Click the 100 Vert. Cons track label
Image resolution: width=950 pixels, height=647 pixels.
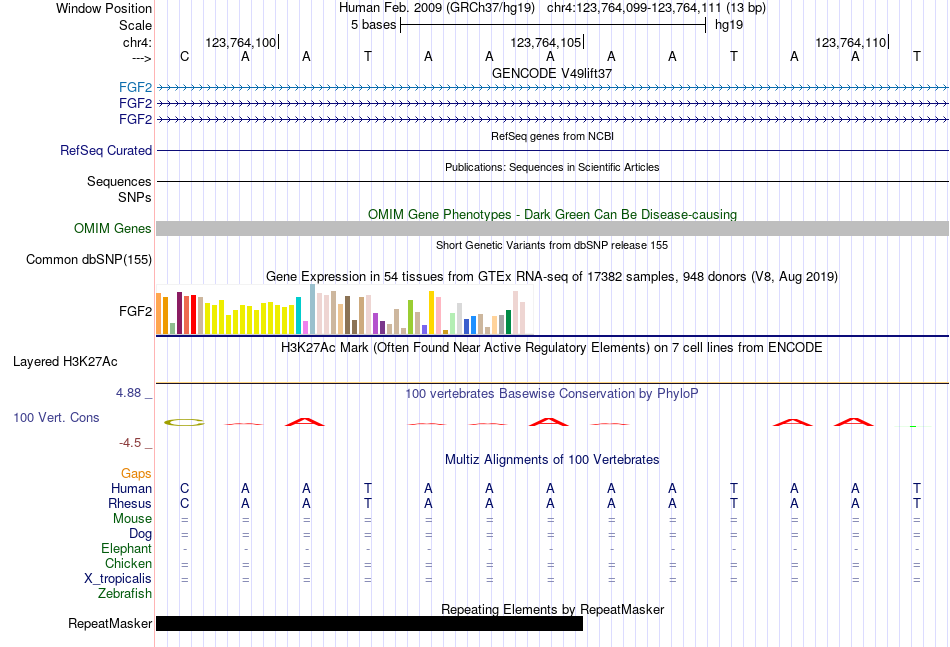pos(56,417)
